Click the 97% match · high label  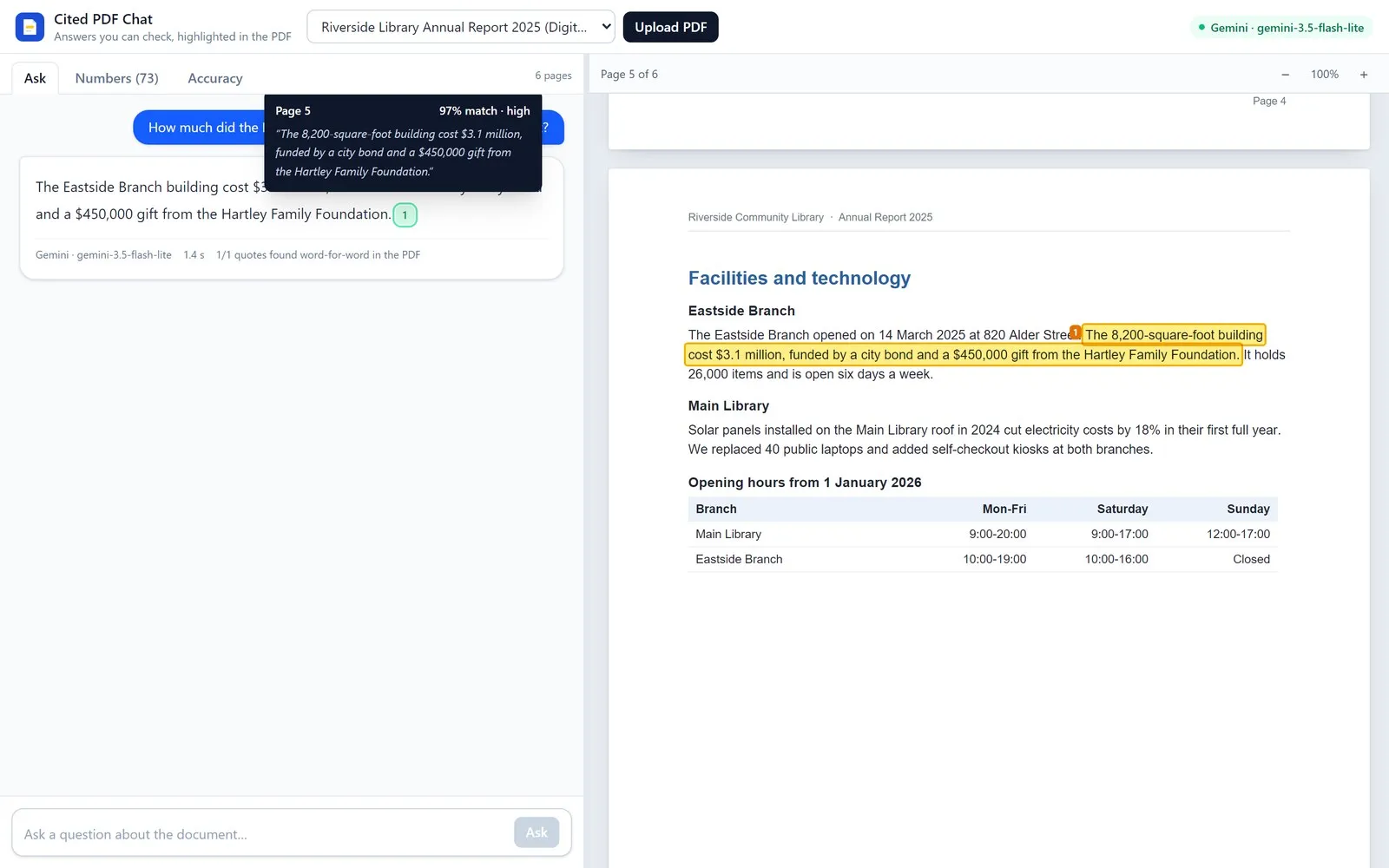(484, 111)
